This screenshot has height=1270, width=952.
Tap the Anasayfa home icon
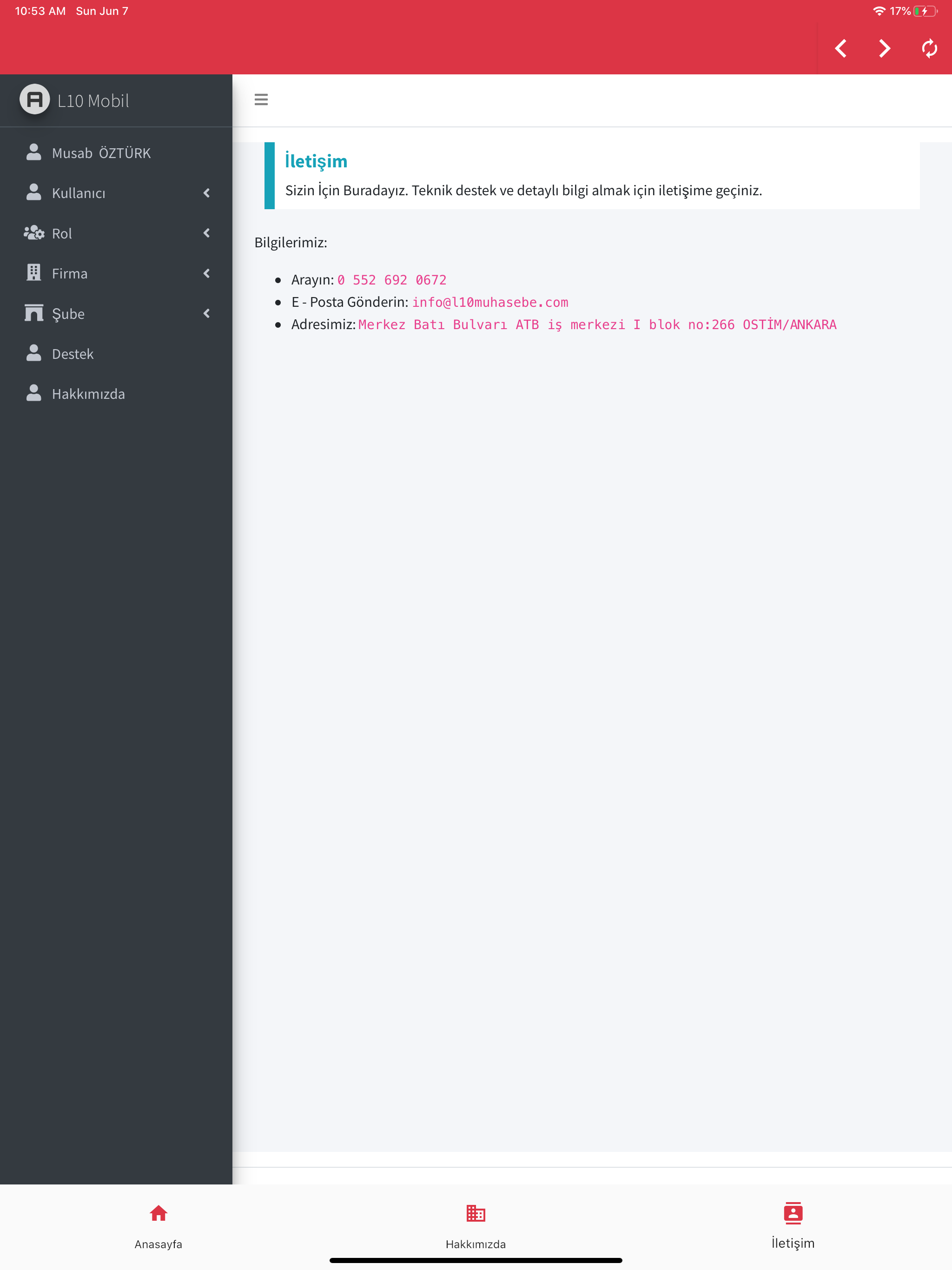click(159, 1213)
